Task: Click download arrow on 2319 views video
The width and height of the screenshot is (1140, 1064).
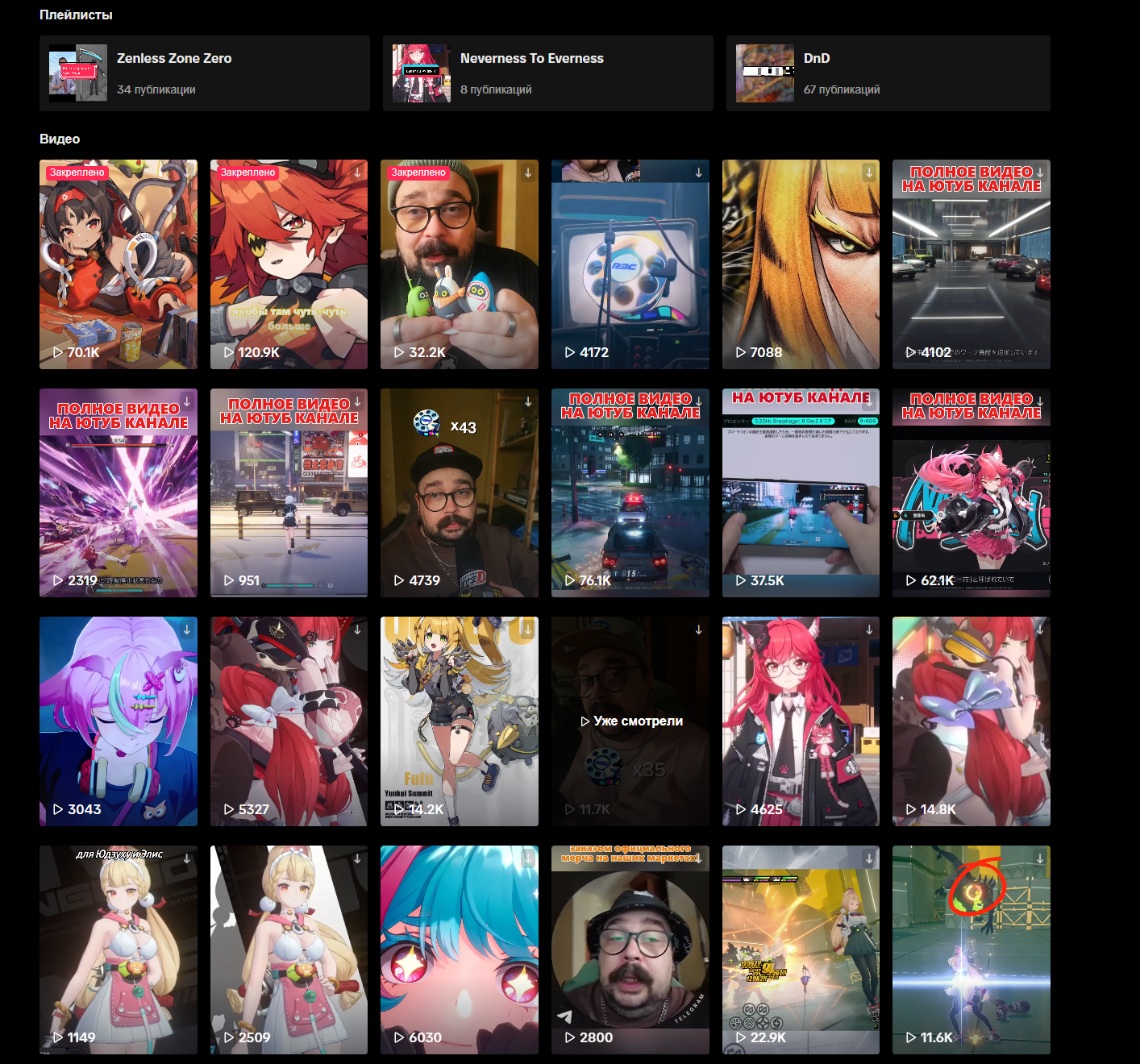Action: pos(187,401)
